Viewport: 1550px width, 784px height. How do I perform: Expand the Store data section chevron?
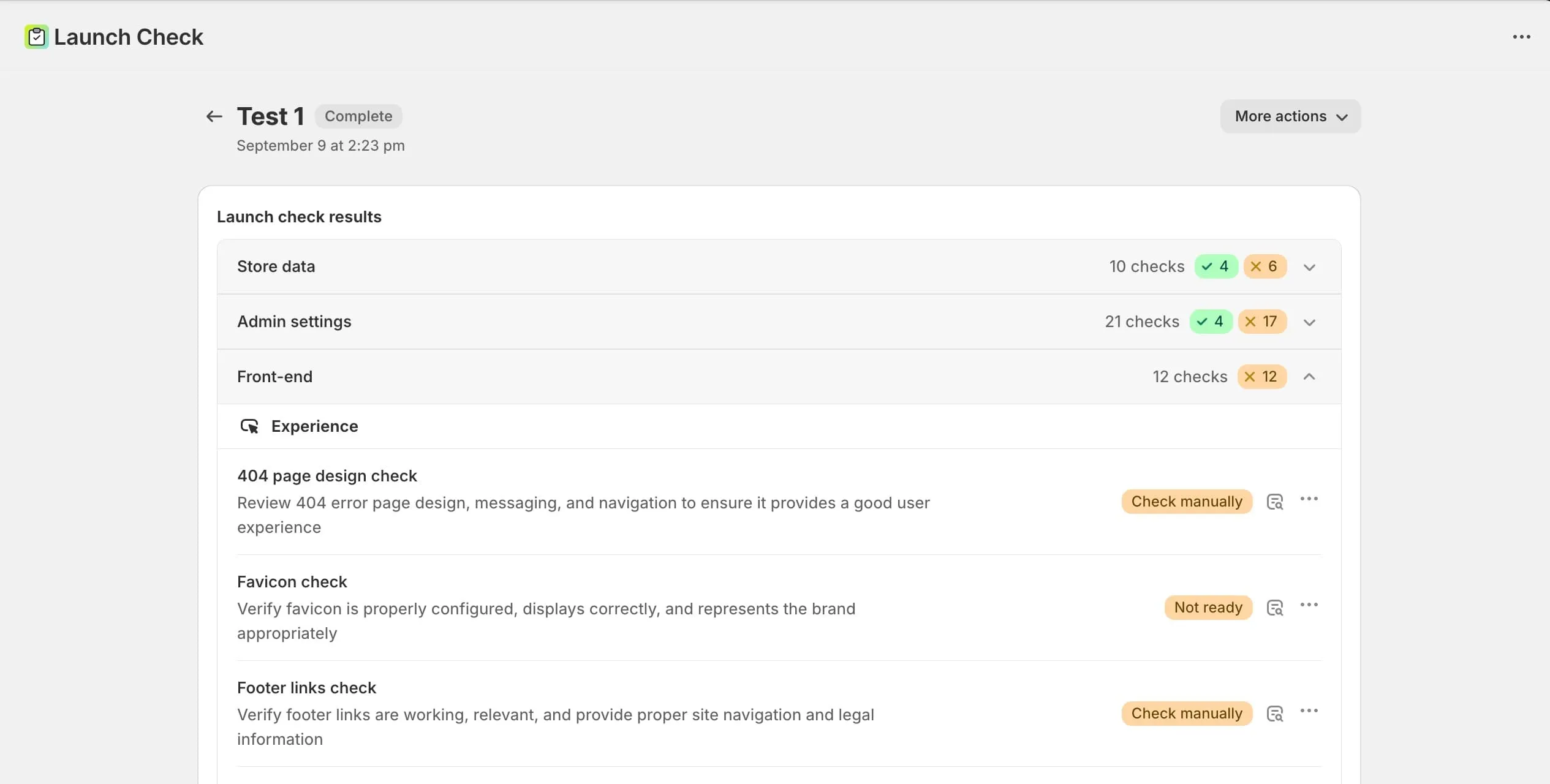click(1309, 267)
